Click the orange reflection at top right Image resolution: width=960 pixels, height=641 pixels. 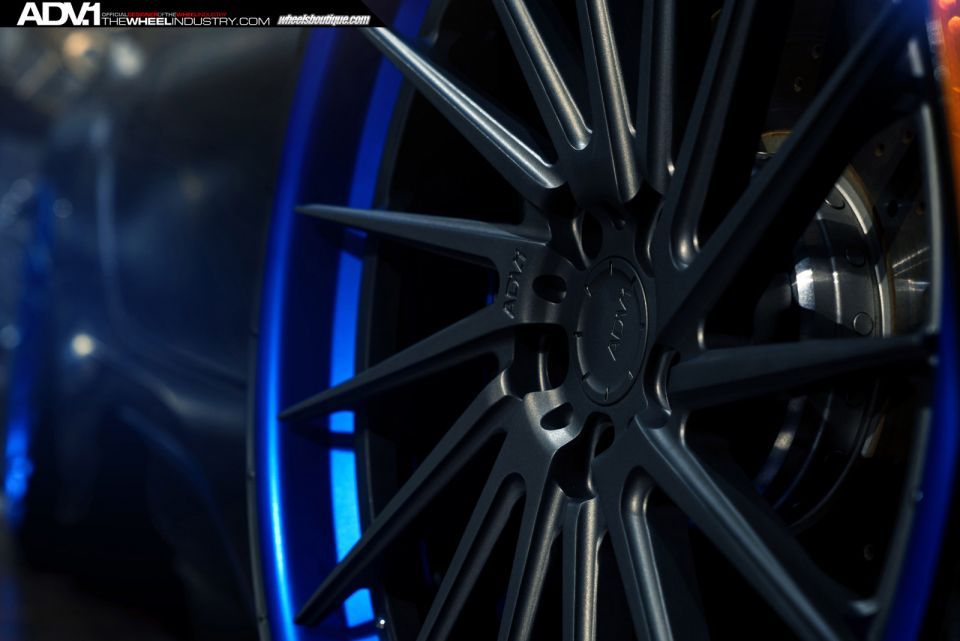click(x=945, y=60)
